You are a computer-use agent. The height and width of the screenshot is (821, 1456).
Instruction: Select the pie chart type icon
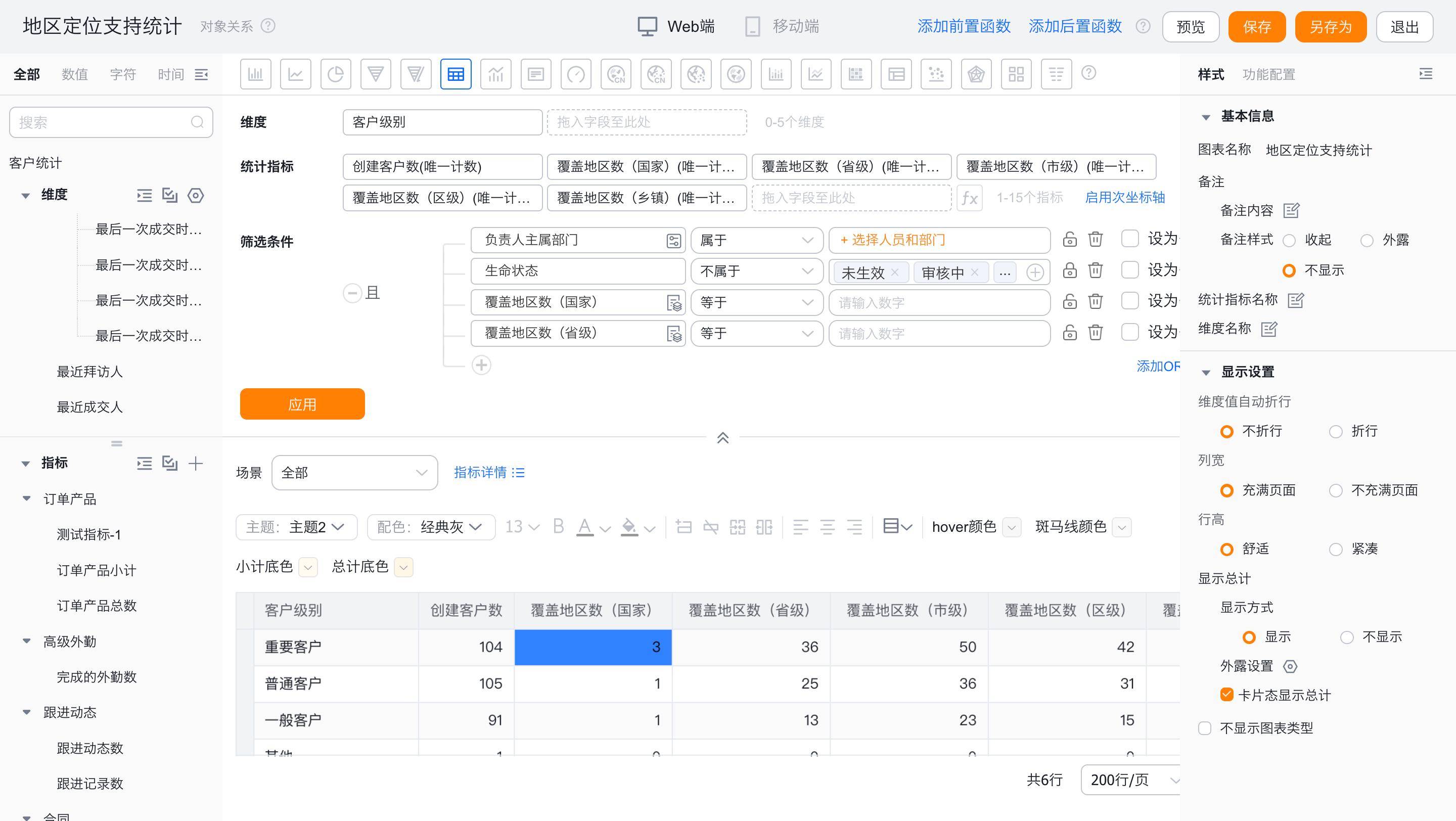coord(336,74)
